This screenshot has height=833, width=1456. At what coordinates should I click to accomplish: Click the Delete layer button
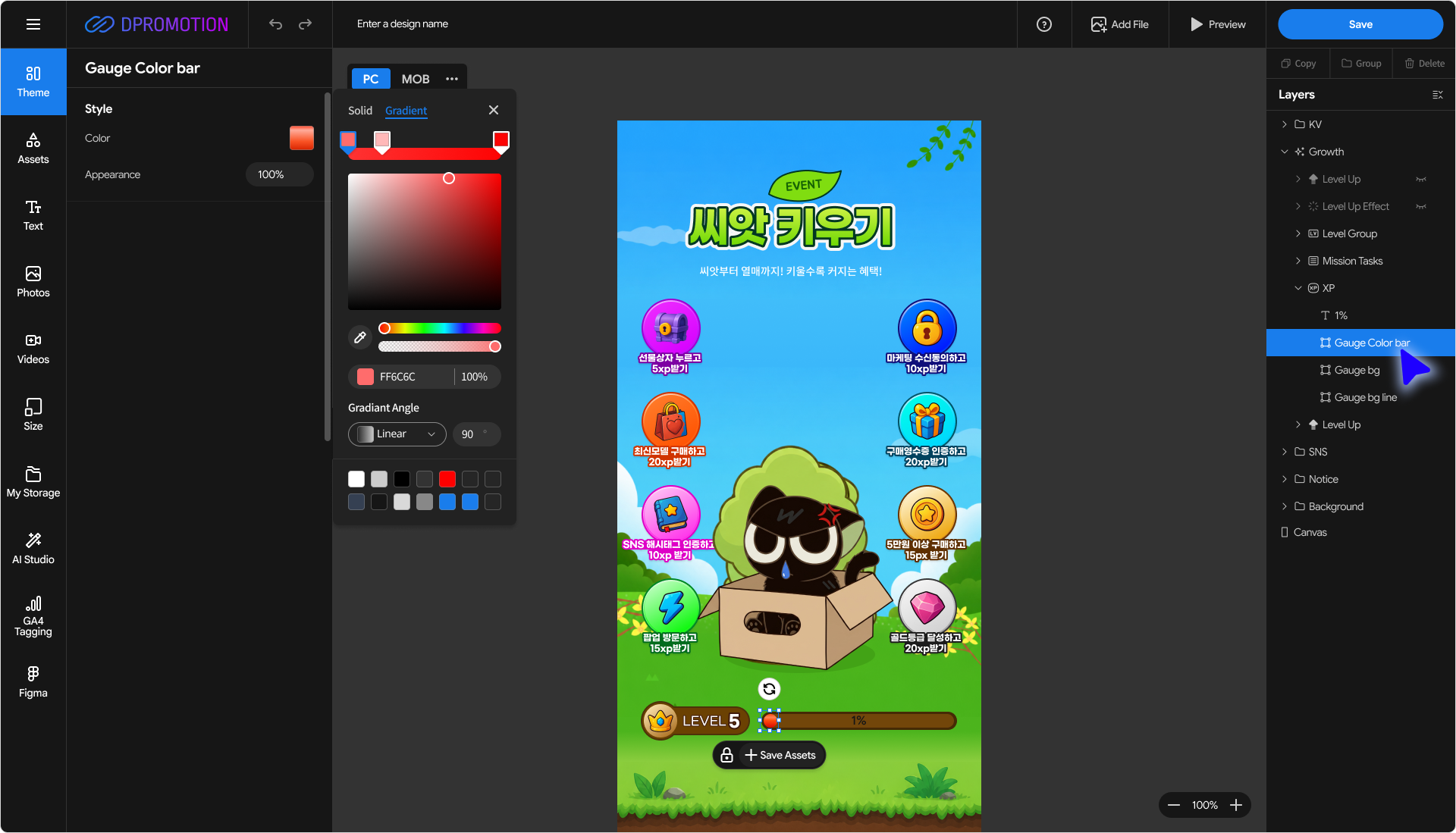1425,64
